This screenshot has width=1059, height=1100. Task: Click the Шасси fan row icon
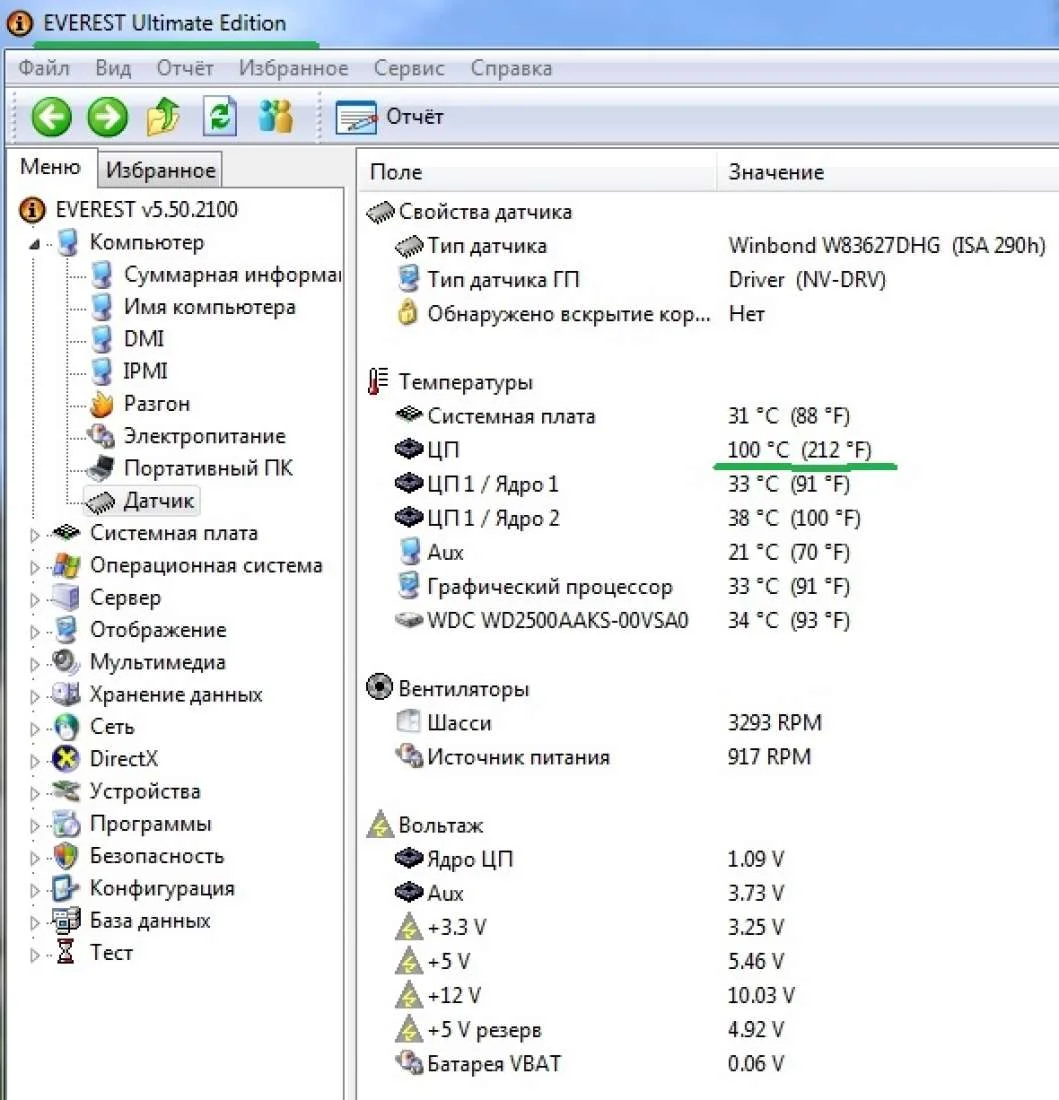408,722
